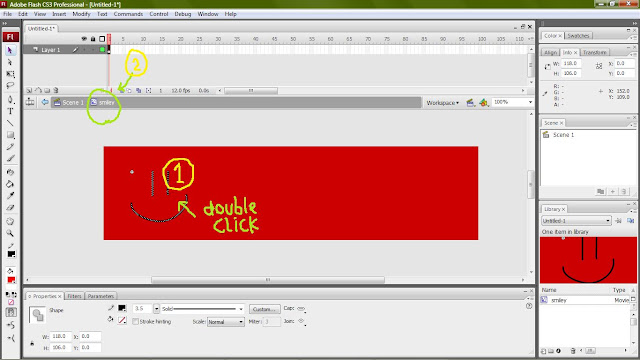Open the Solid stroke style dropdown

[x=202, y=309]
